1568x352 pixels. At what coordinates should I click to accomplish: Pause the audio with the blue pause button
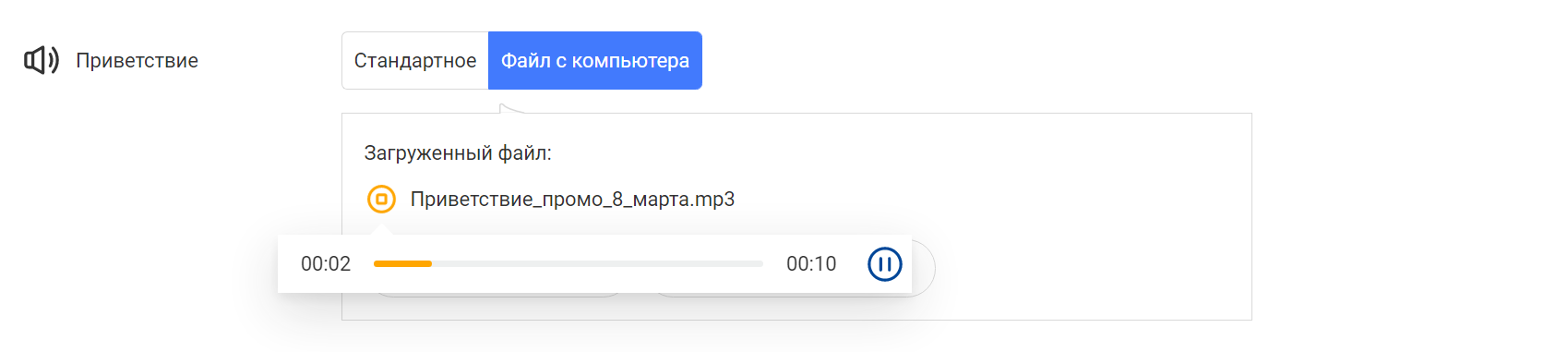tap(884, 264)
